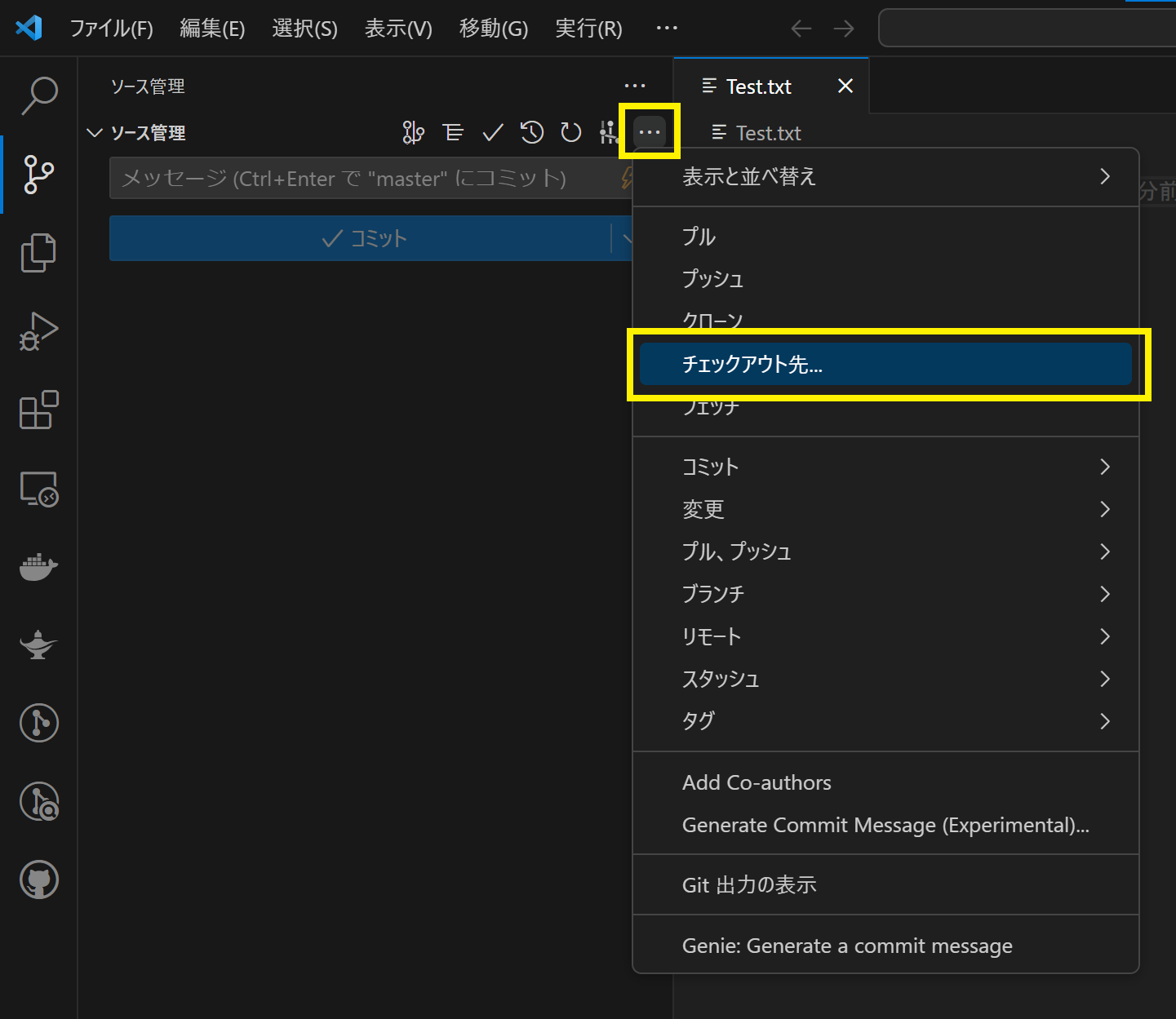1176x1019 pixels.
Task: Click the history clock icon in the toolbar
Action: (x=532, y=132)
